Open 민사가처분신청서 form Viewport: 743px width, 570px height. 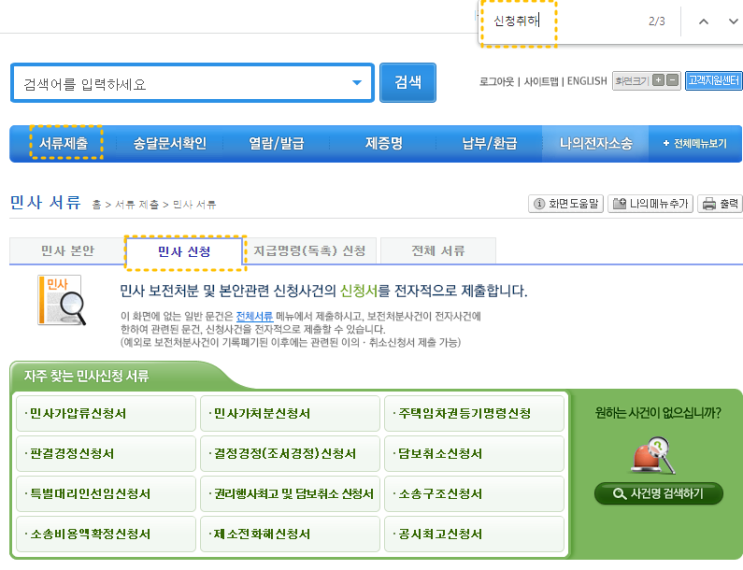290,414
